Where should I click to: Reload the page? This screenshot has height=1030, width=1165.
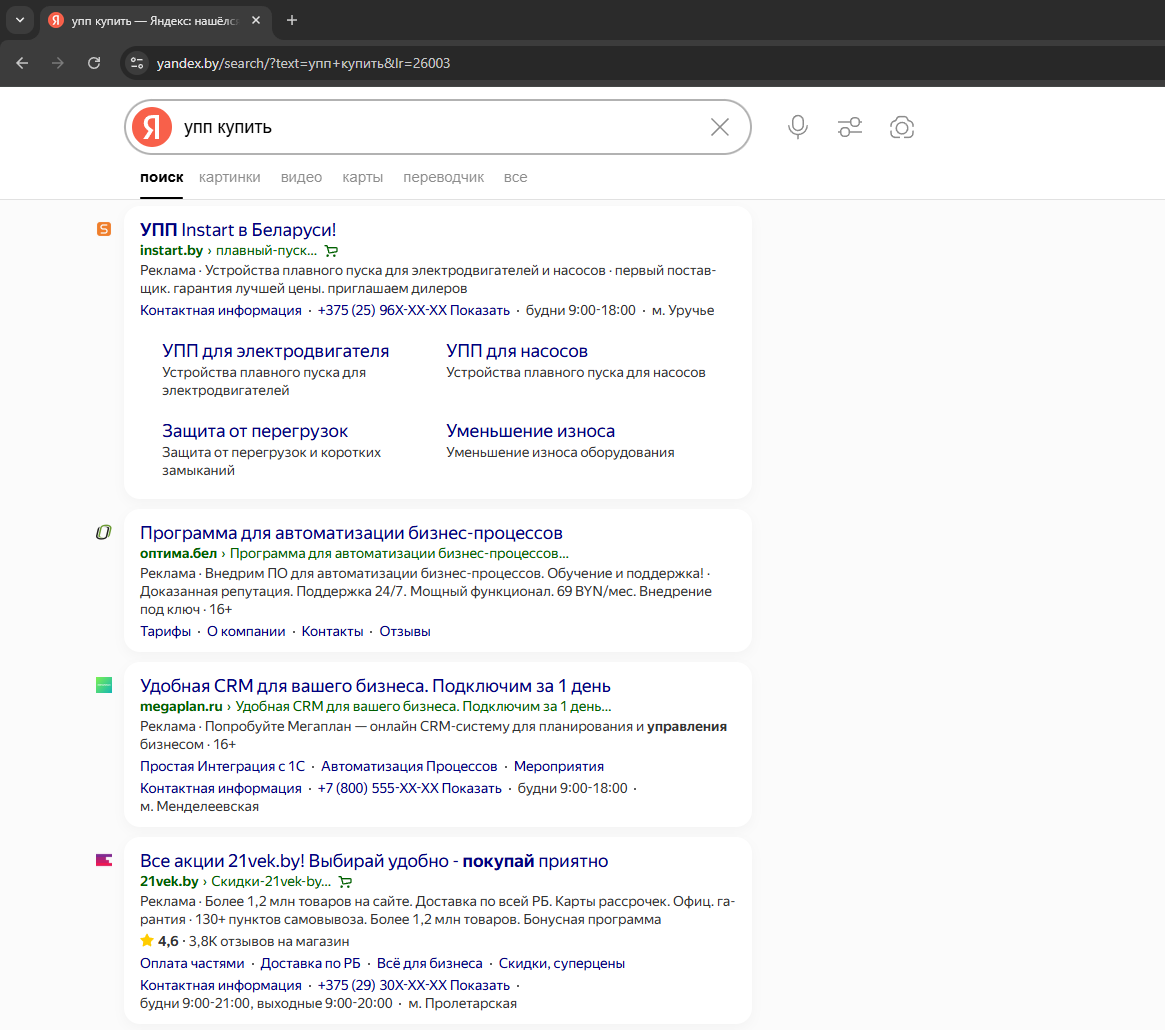click(94, 63)
